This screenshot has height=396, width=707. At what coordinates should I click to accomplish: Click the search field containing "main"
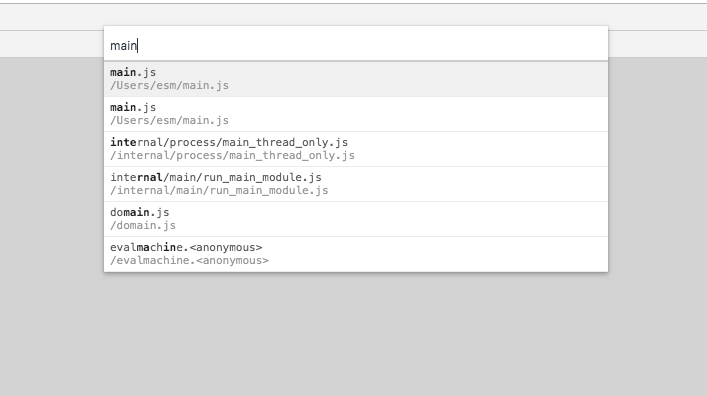pyautogui.click(x=356, y=44)
